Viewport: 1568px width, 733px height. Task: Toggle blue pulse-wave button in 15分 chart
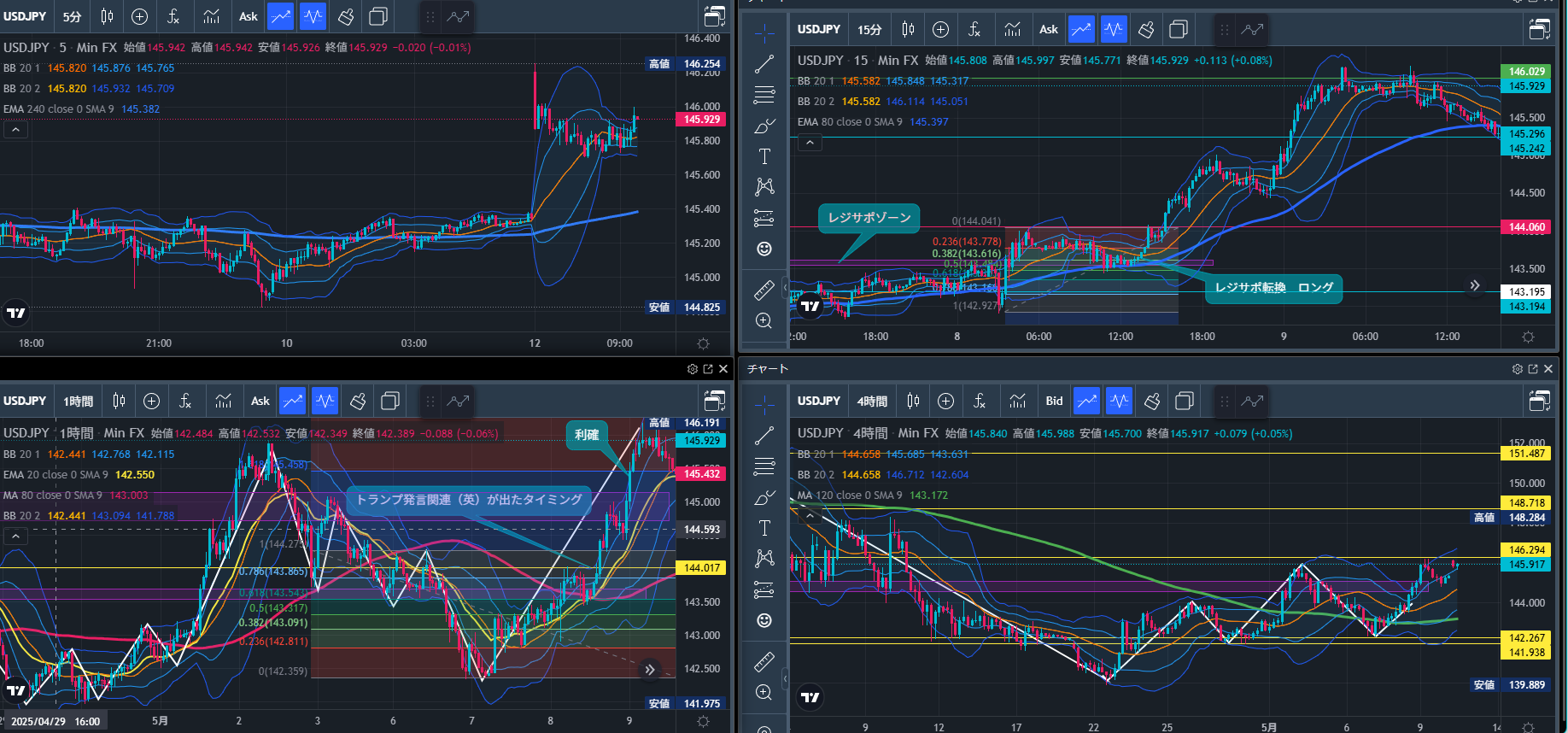click(x=1114, y=29)
